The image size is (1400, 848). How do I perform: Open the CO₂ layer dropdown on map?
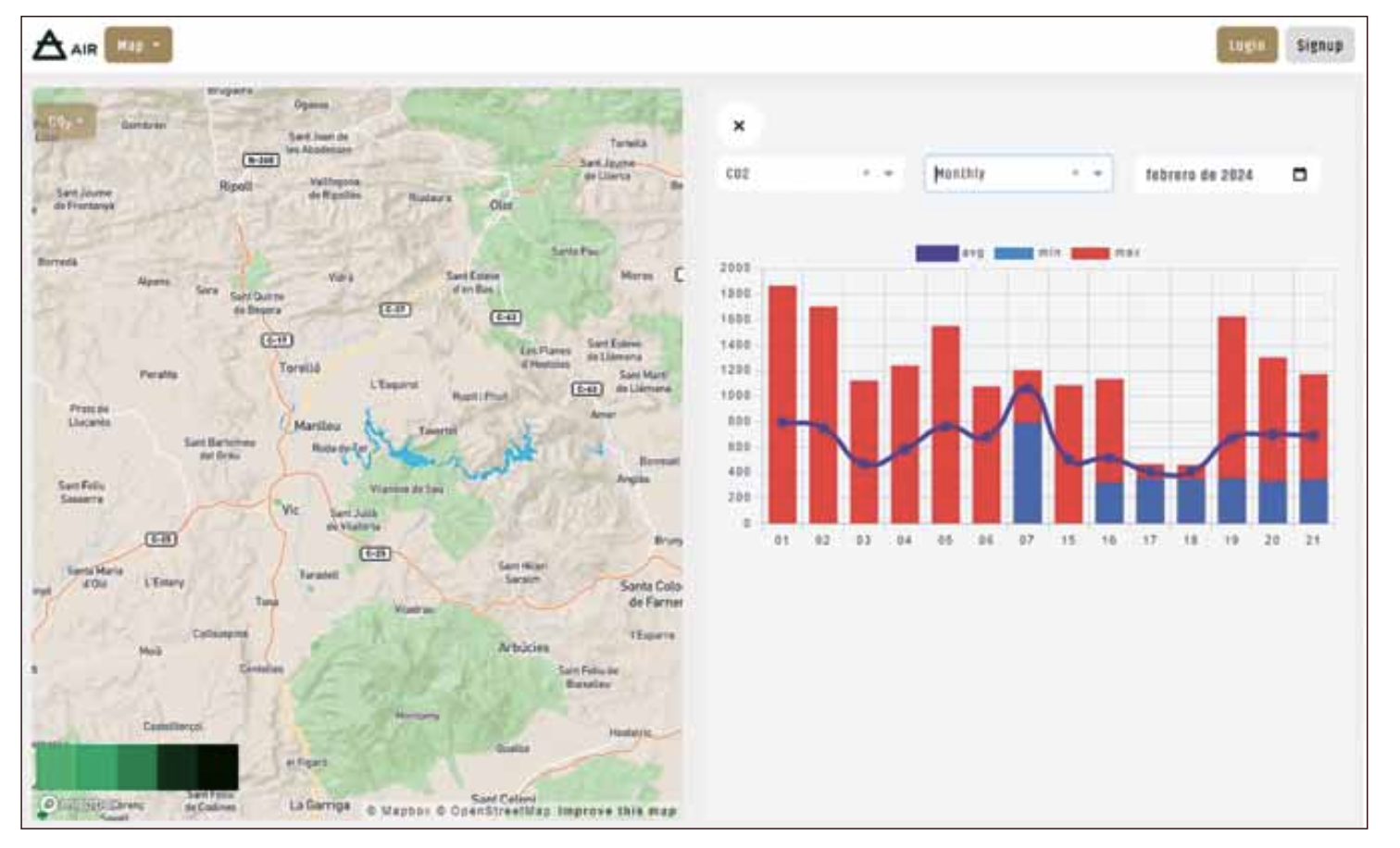click(65, 121)
